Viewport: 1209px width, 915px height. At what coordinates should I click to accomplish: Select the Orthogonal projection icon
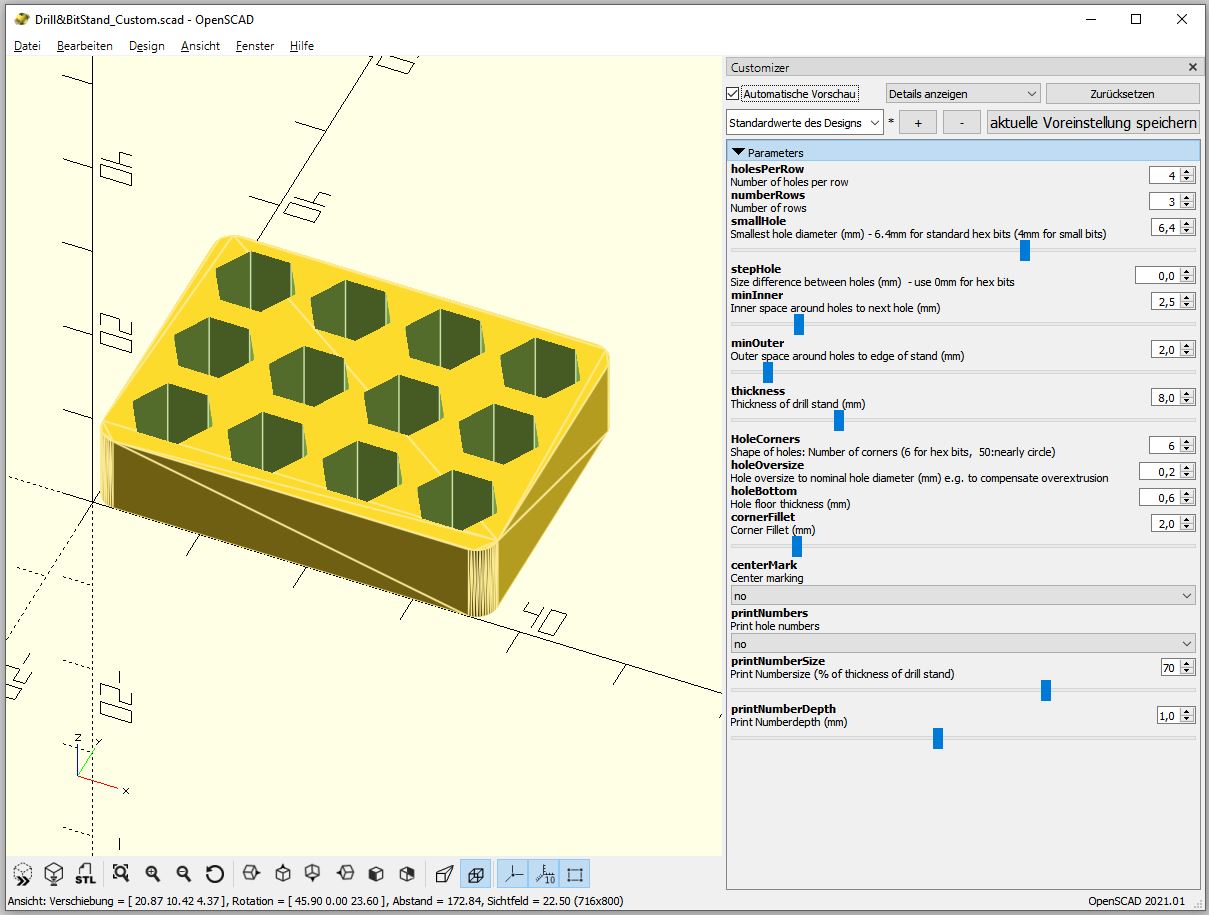(x=476, y=873)
